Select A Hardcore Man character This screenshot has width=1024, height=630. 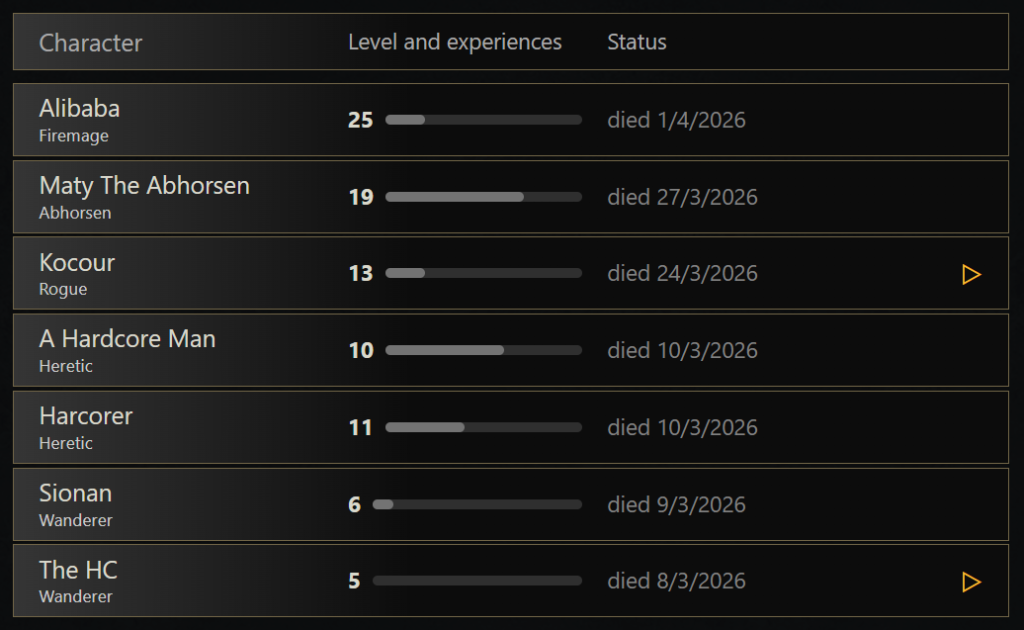[x=127, y=339]
